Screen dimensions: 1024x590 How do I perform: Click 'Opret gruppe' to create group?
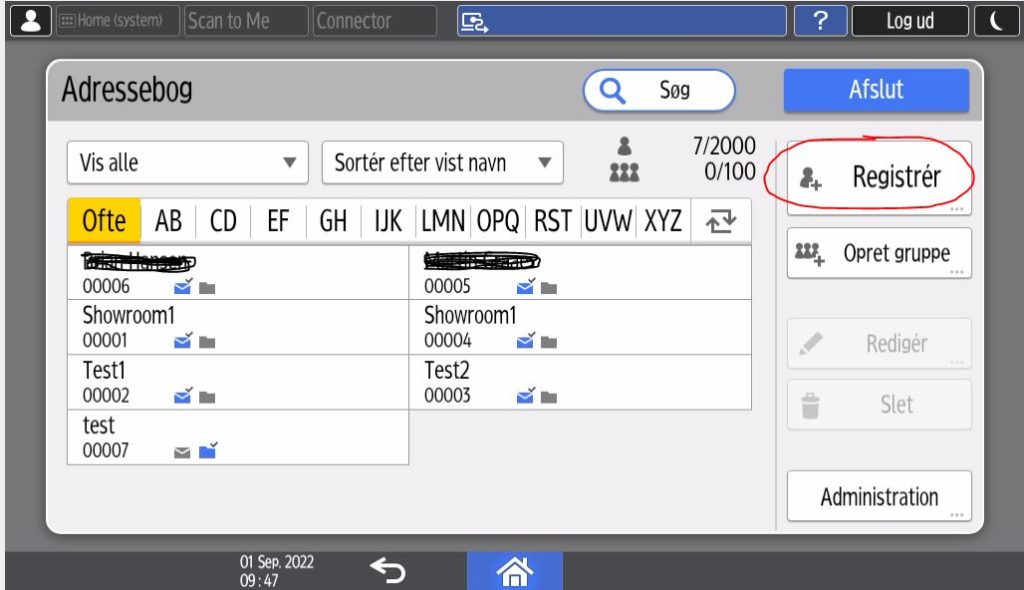pos(879,253)
